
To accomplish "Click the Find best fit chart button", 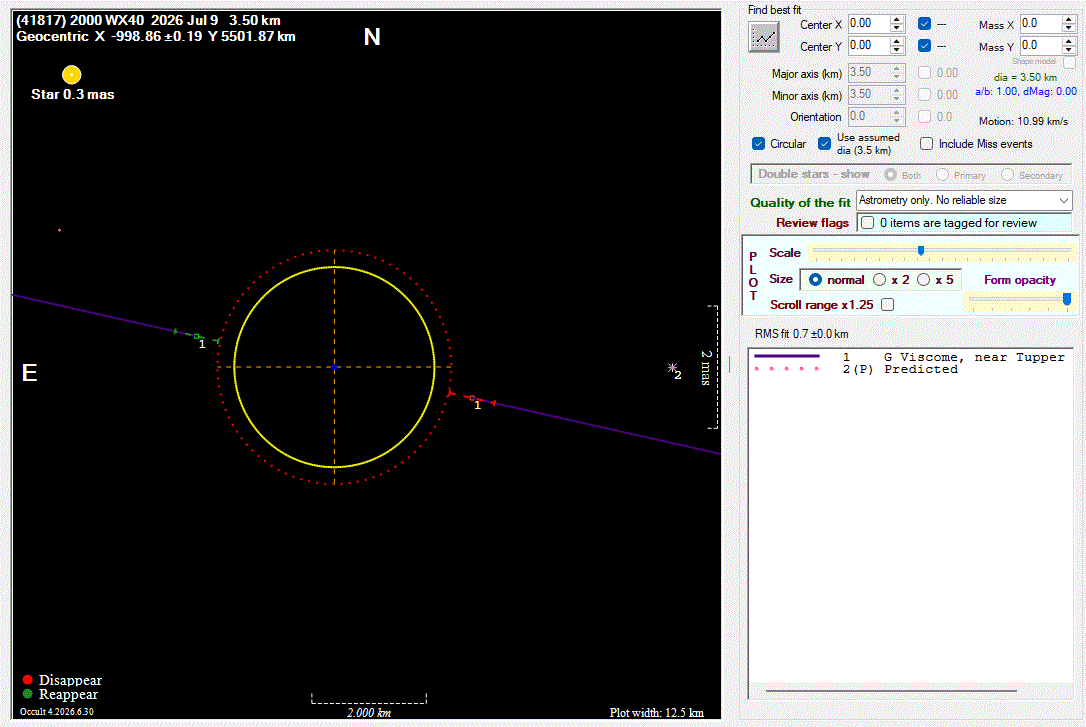I will coord(764,37).
